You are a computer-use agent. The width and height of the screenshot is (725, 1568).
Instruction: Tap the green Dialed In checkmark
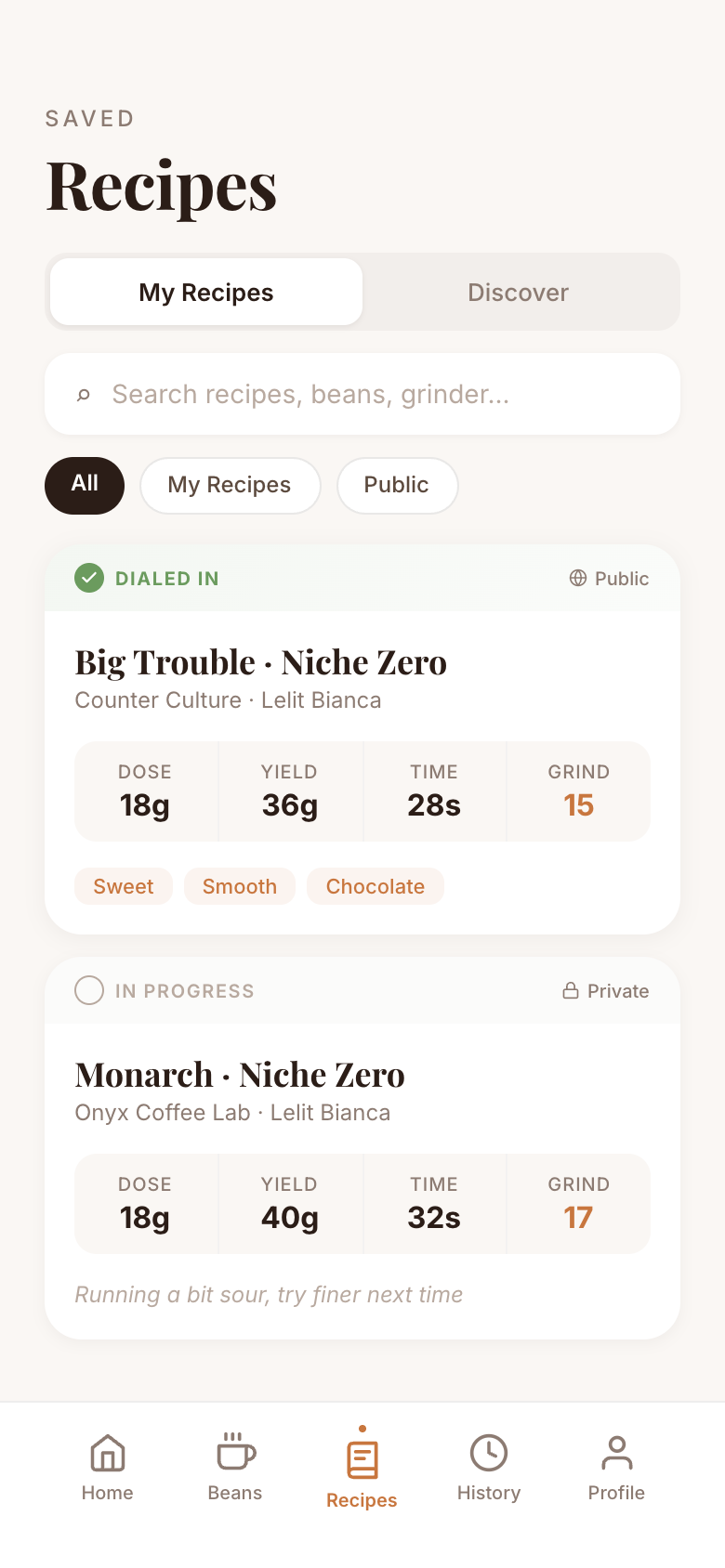pyautogui.click(x=89, y=578)
